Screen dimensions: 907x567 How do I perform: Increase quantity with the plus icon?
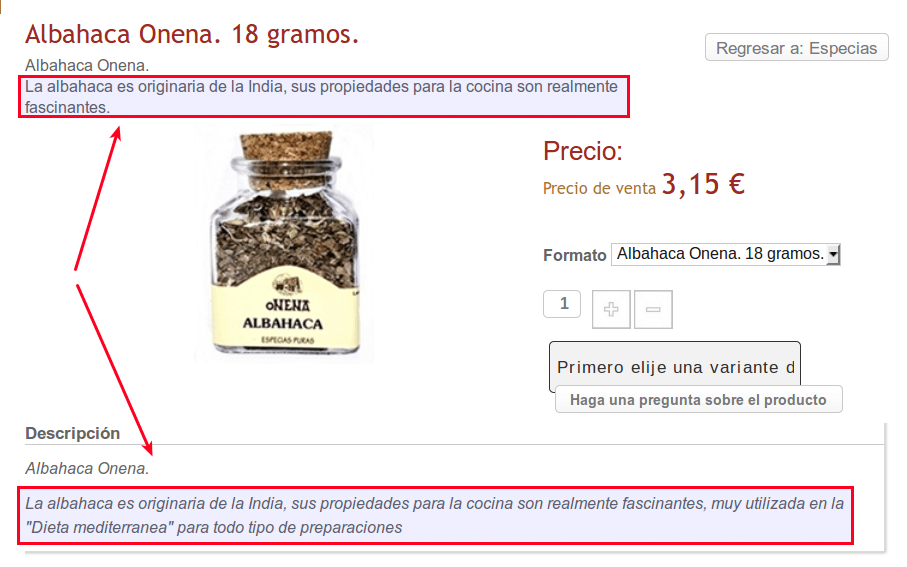tap(611, 310)
